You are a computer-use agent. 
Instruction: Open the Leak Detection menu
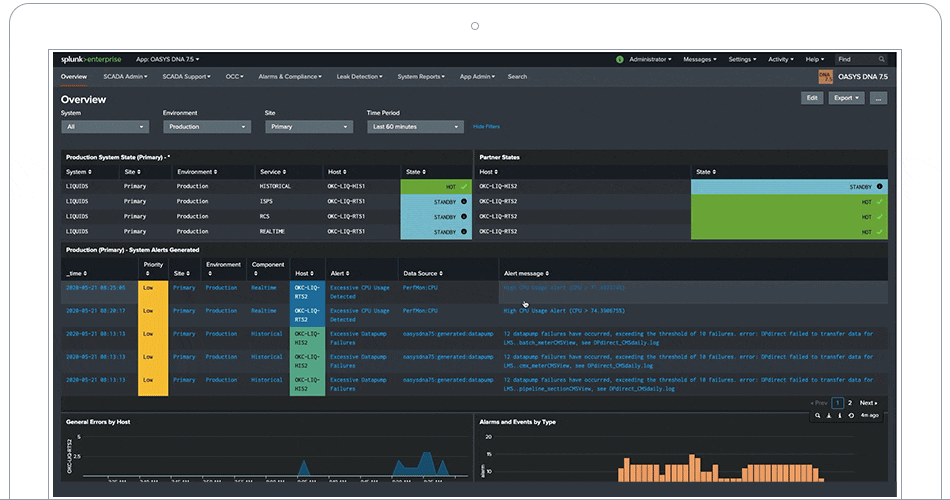point(359,77)
